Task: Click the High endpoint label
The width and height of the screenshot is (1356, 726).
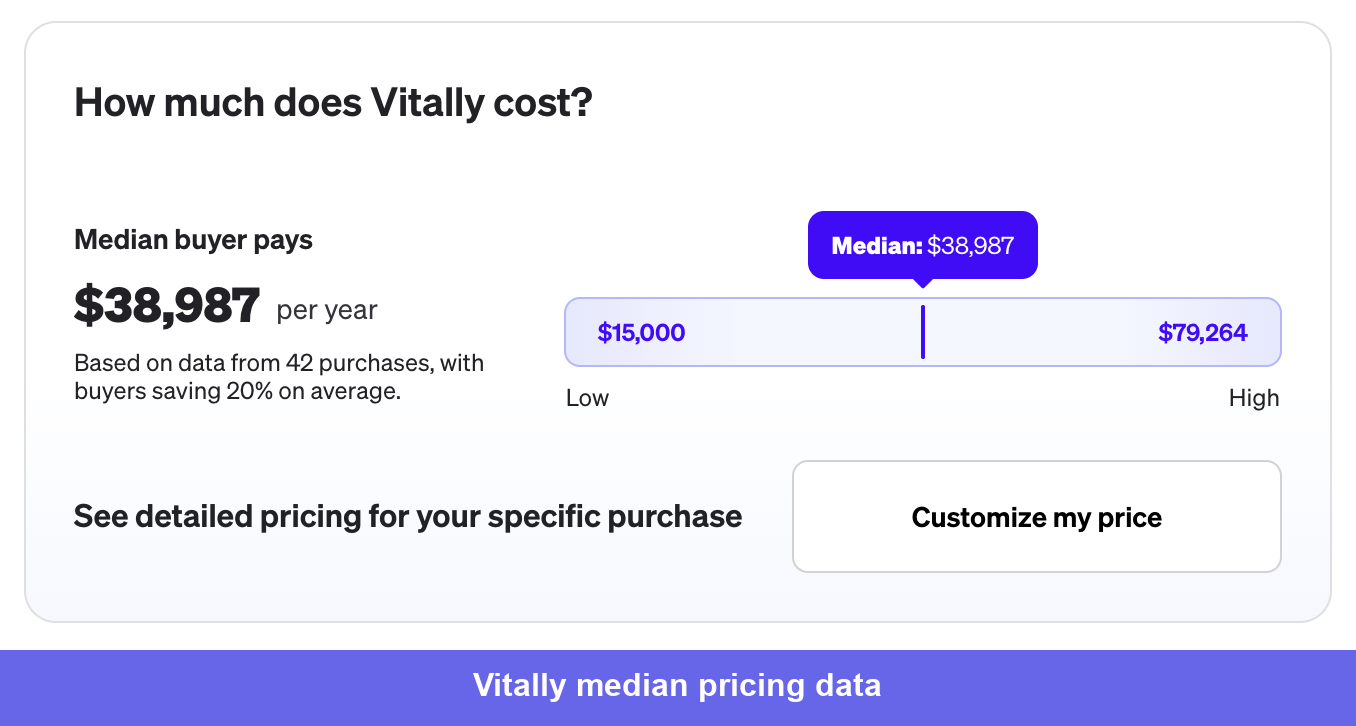Action: 1254,397
